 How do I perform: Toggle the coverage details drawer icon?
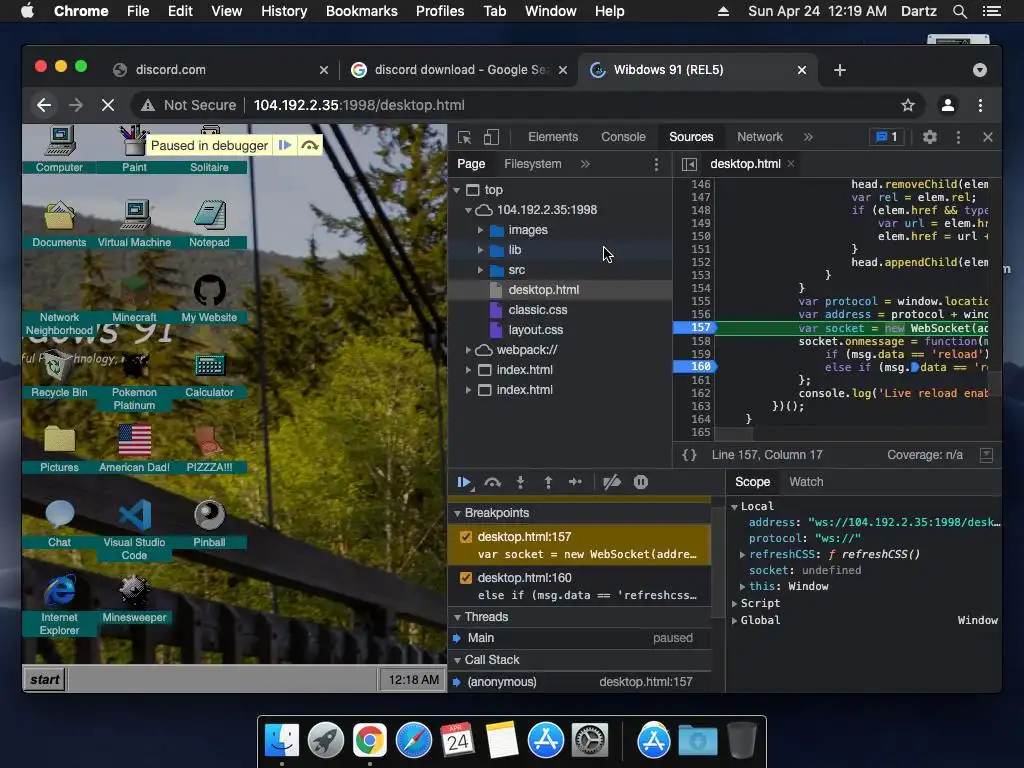[x=986, y=455]
